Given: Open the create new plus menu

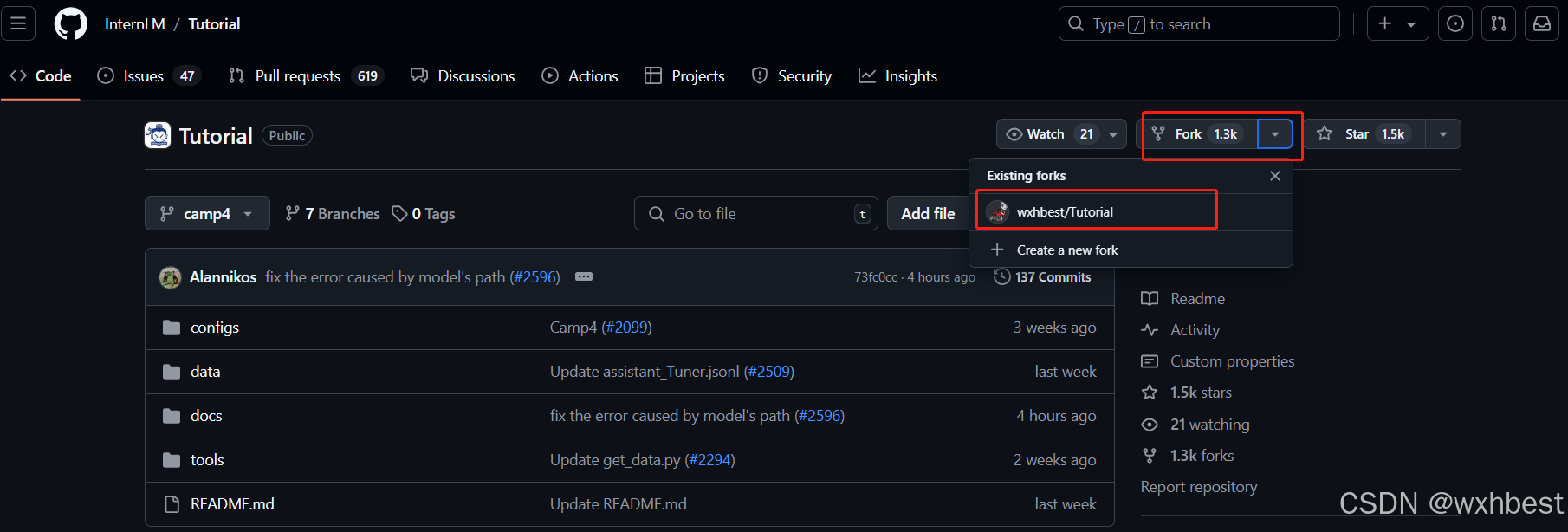Looking at the screenshot, I should tap(1397, 23).
